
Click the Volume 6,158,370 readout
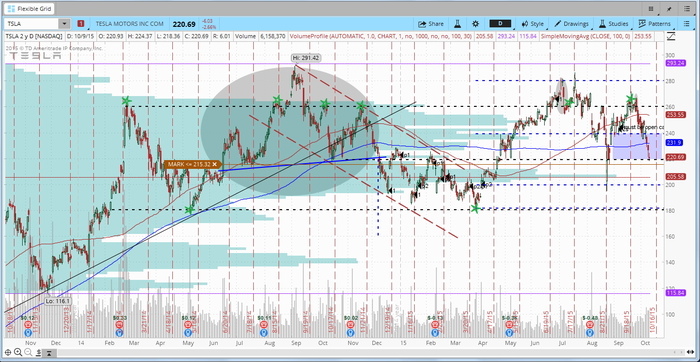coord(261,36)
